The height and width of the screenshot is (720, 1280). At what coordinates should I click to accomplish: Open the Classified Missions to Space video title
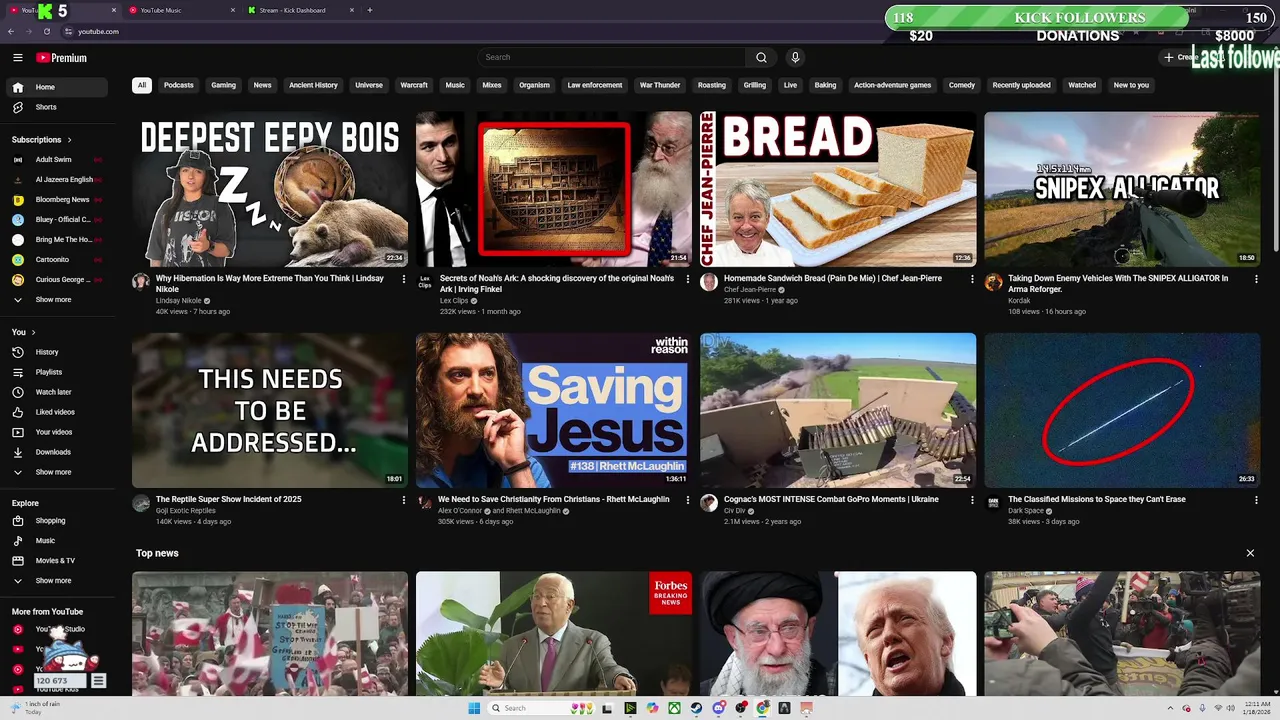pyautogui.click(x=1097, y=499)
